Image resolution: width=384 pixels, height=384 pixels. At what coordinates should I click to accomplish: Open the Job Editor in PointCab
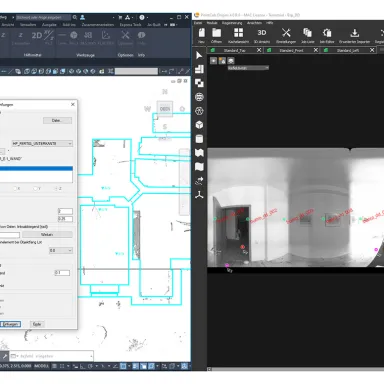click(x=327, y=33)
